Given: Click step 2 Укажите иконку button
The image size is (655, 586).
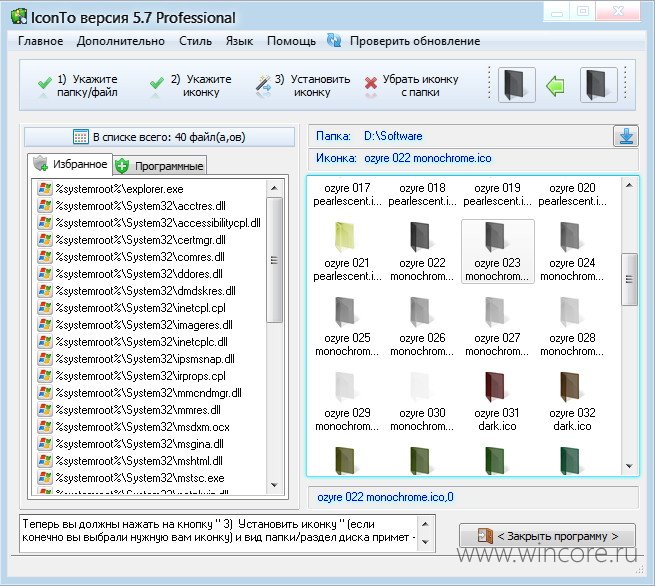Looking at the screenshot, I should pyautogui.click(x=190, y=86).
